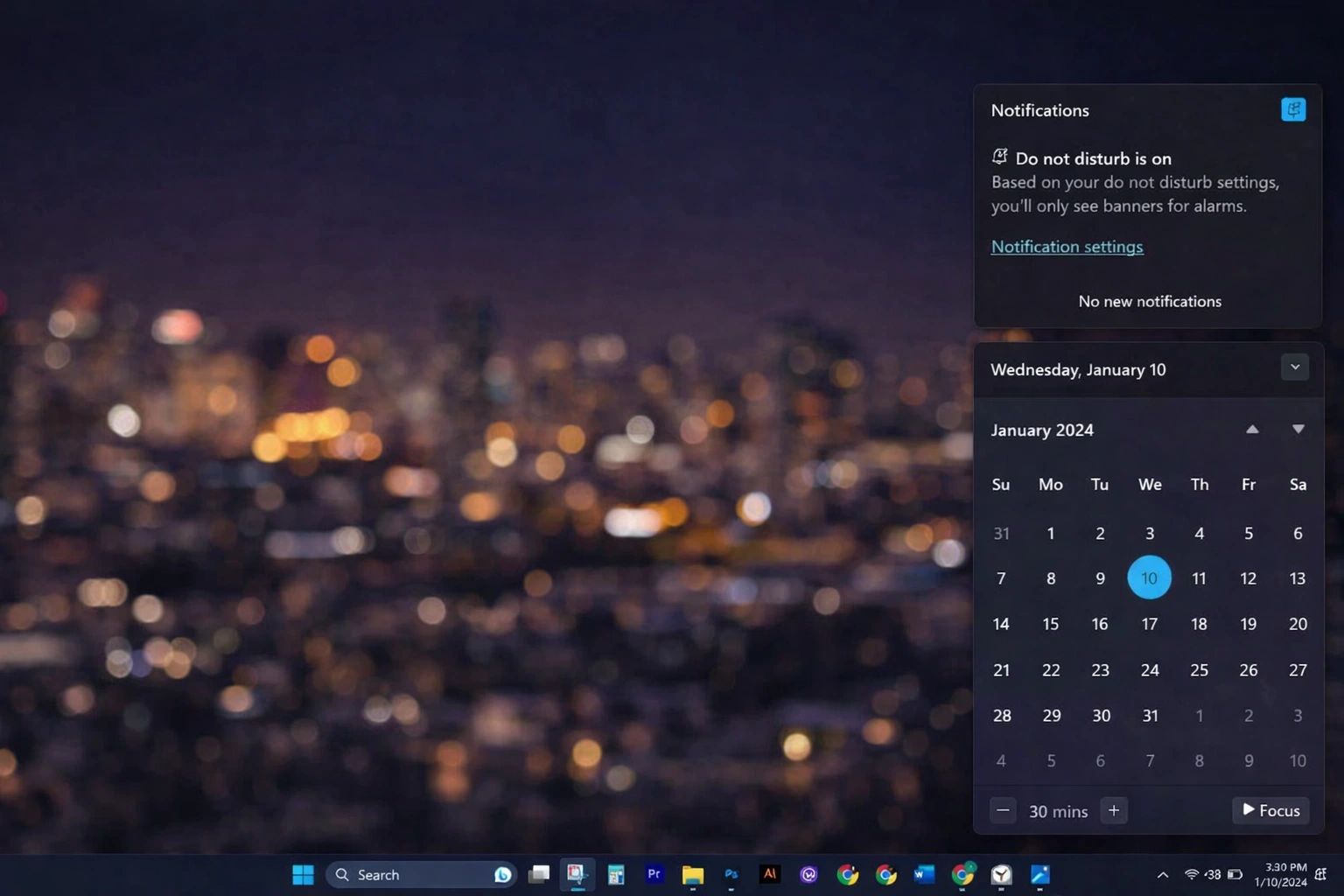This screenshot has height=896, width=1344.
Task: Click the Windows Start button
Action: pos(302,874)
